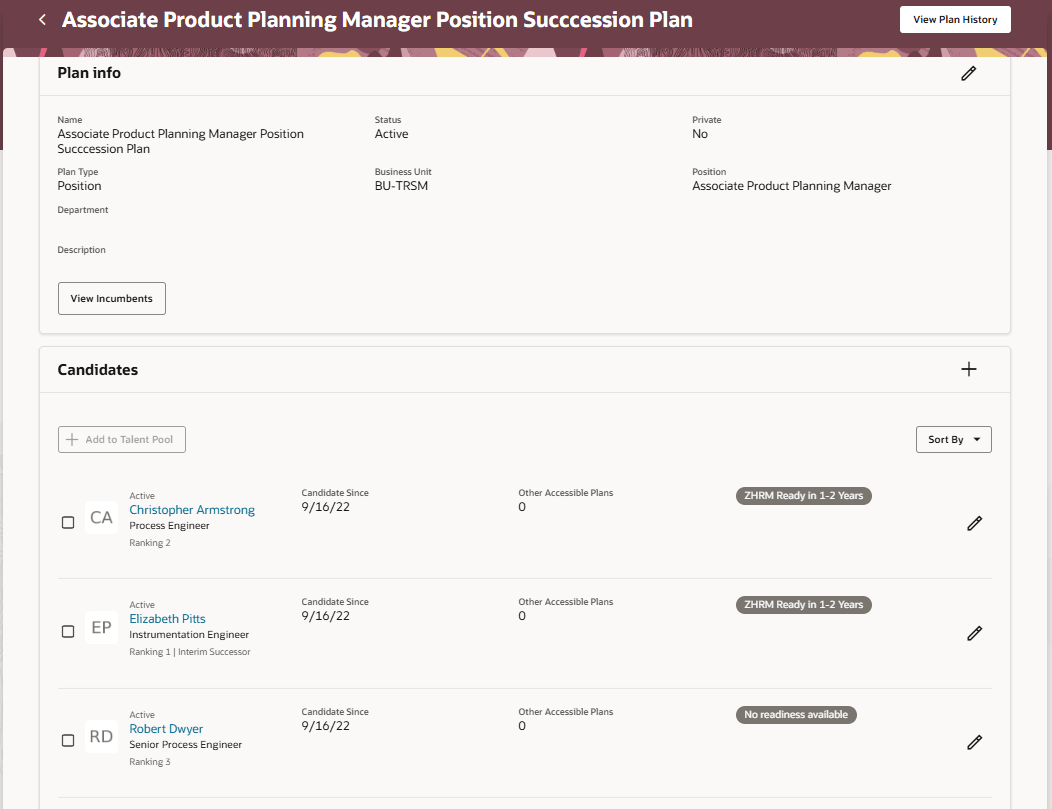This screenshot has width=1052, height=809.
Task: Open Elizabeth Pitts' profile link
Action: (167, 619)
